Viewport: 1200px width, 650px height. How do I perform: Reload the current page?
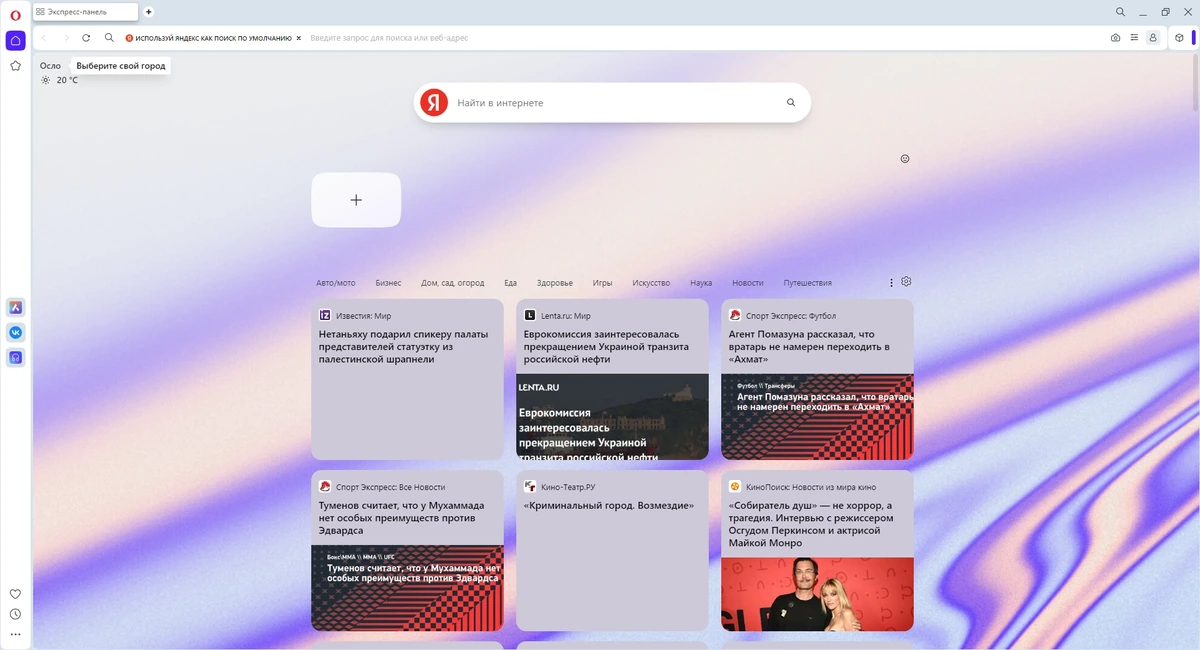tap(86, 38)
